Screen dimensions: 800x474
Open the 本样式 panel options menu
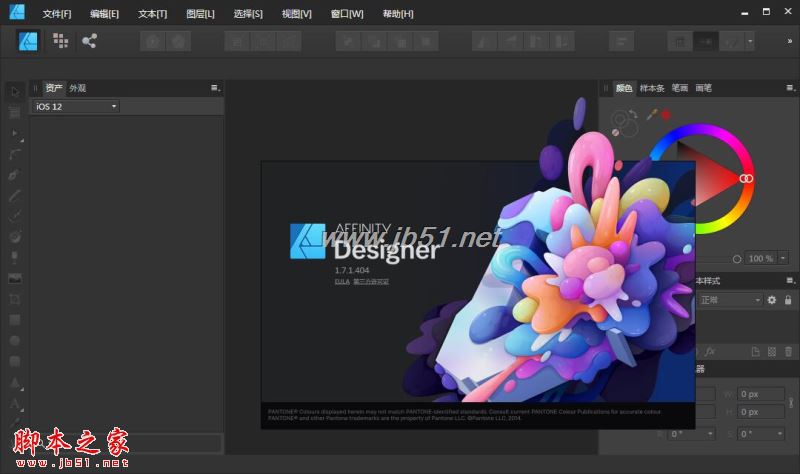click(x=791, y=280)
